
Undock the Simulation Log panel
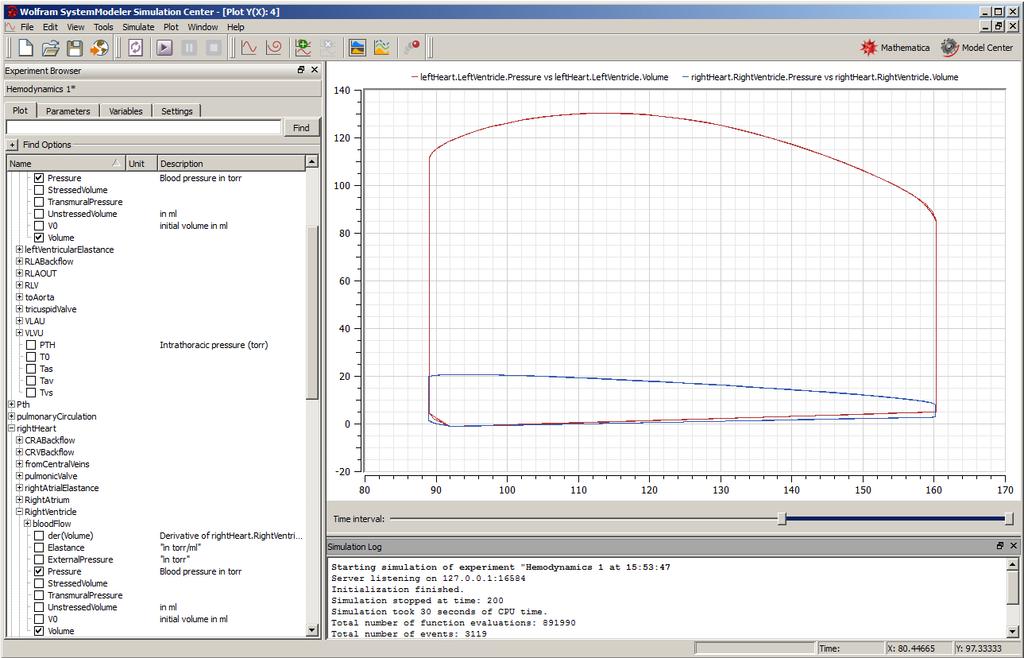click(x=1000, y=546)
